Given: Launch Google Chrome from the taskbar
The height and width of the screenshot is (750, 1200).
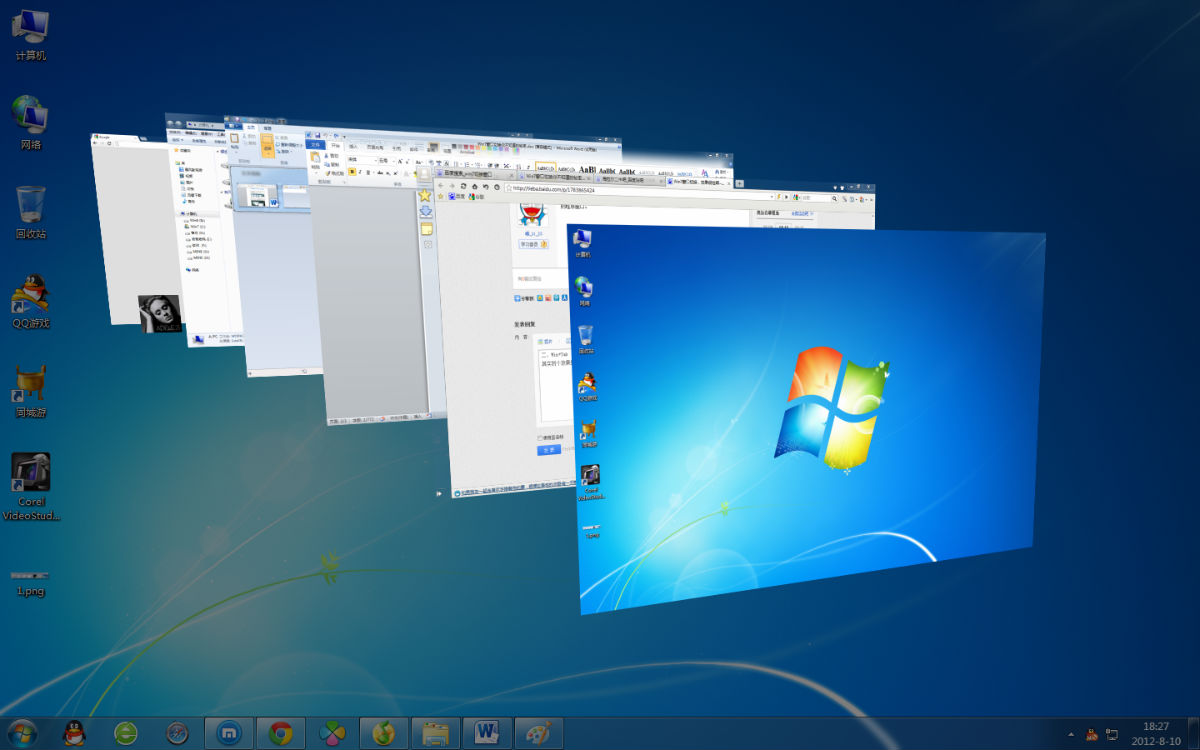Looking at the screenshot, I should pyautogui.click(x=279, y=733).
